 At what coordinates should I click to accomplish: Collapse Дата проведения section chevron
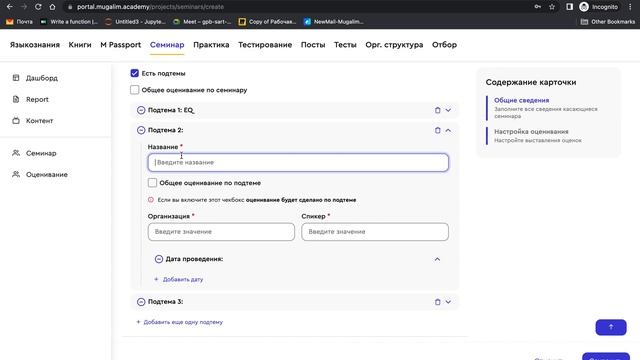coord(437,259)
